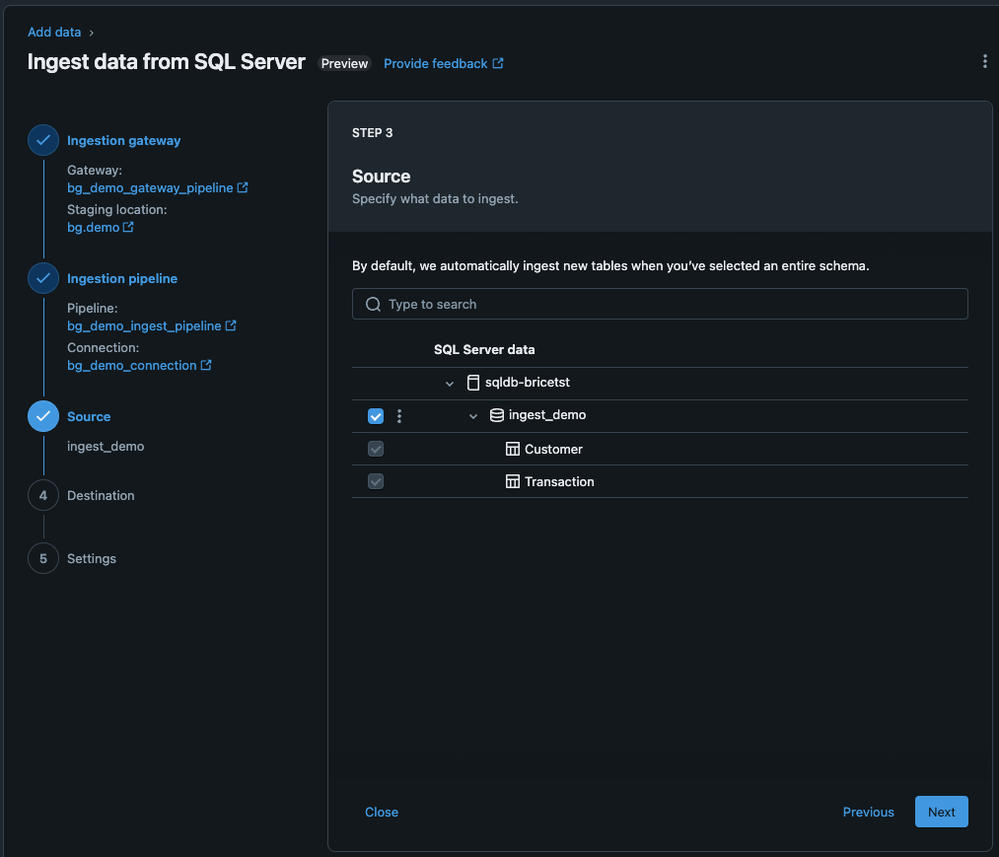Select the Transaction table row label
The width and height of the screenshot is (999, 857).
tap(559, 481)
